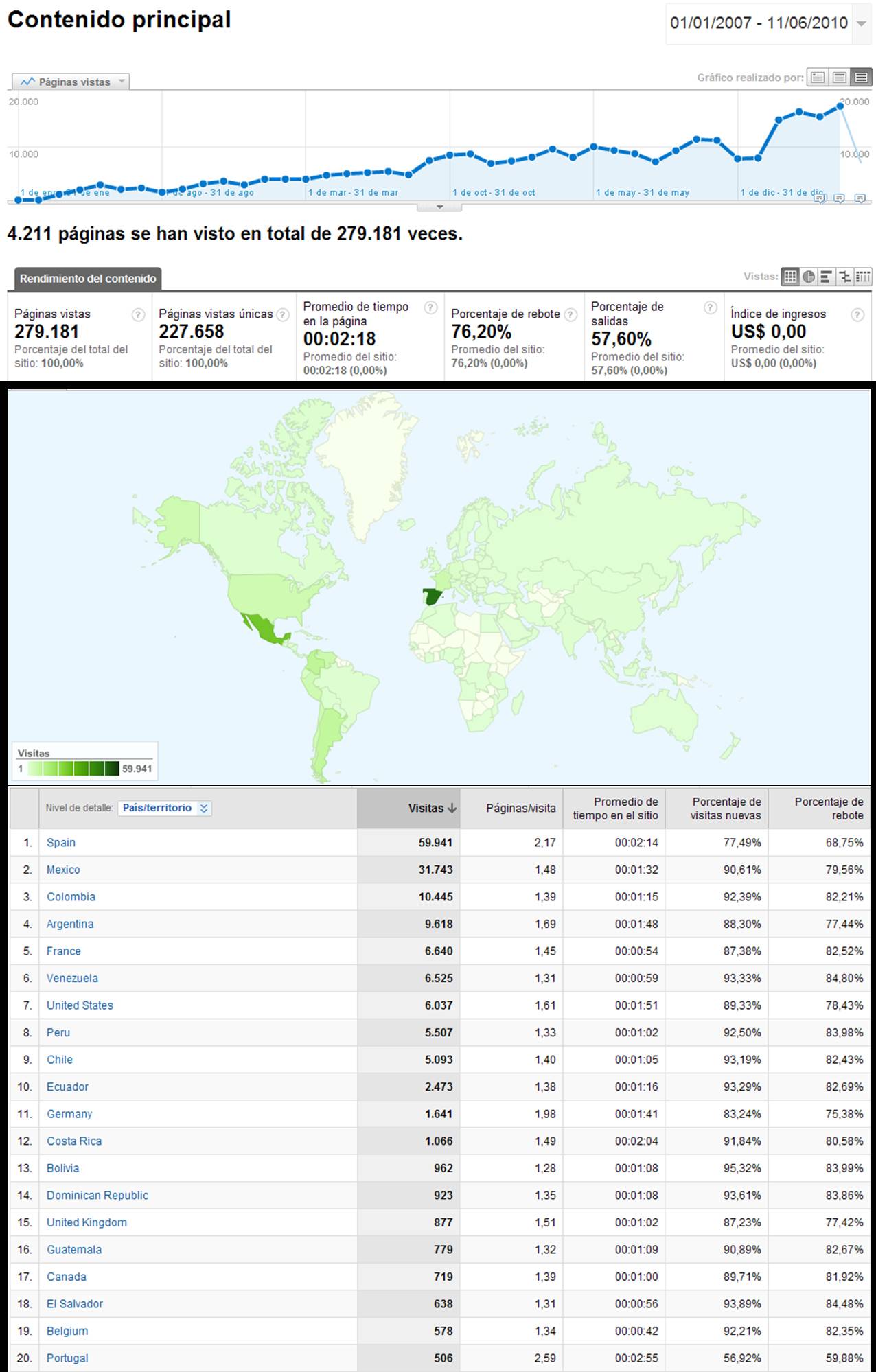Switch to pie chart percentage view
Viewport: 876px width, 1372px height.
pyautogui.click(x=809, y=277)
